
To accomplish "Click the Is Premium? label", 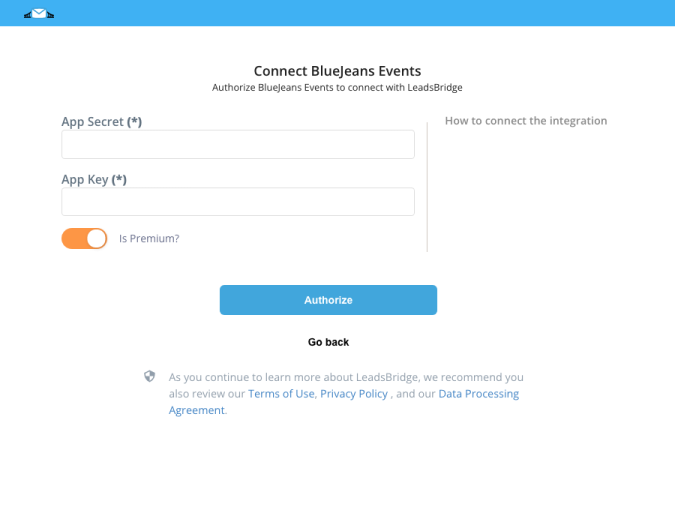I will (149, 238).
